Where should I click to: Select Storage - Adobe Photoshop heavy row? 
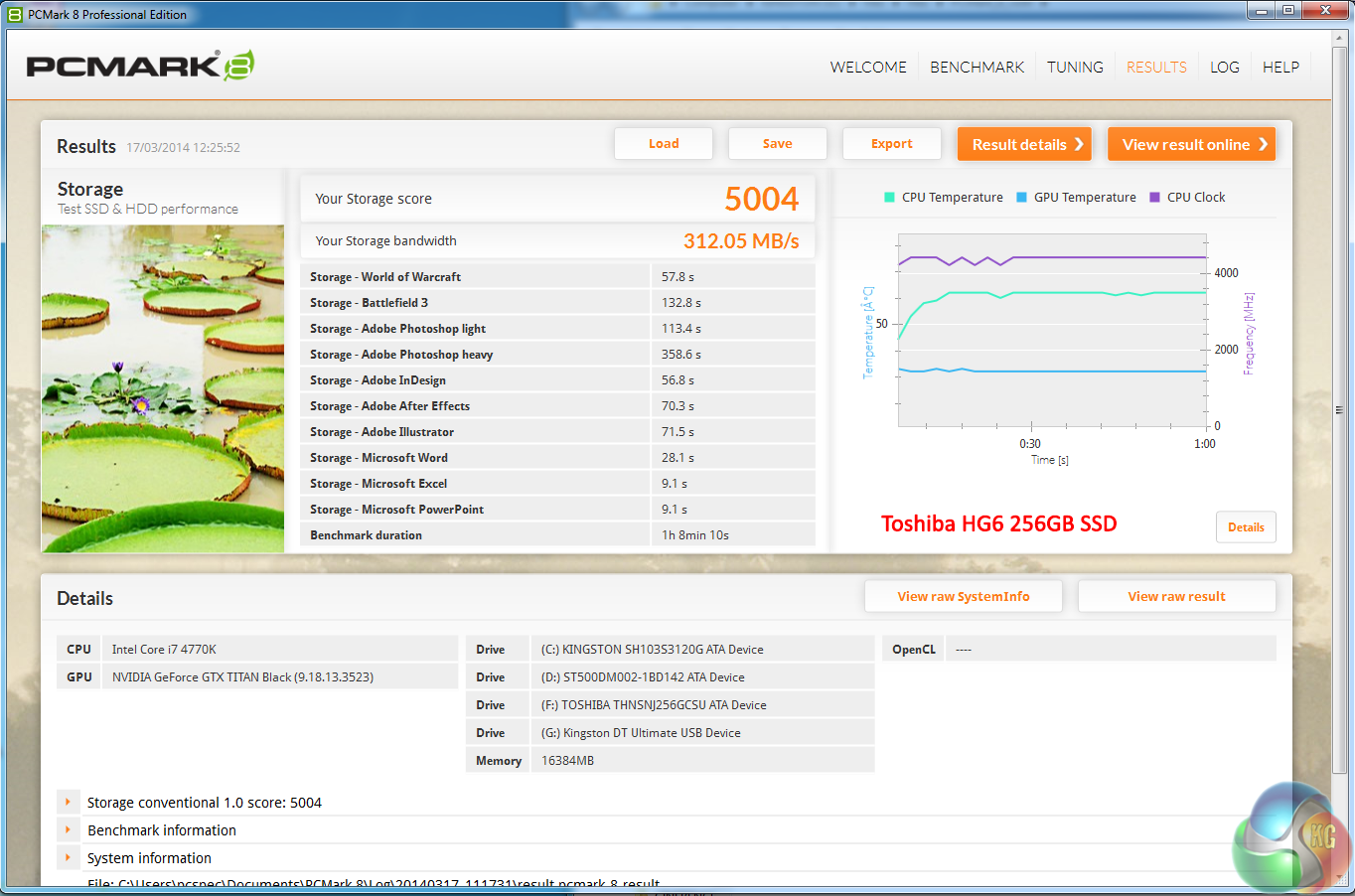click(557, 355)
